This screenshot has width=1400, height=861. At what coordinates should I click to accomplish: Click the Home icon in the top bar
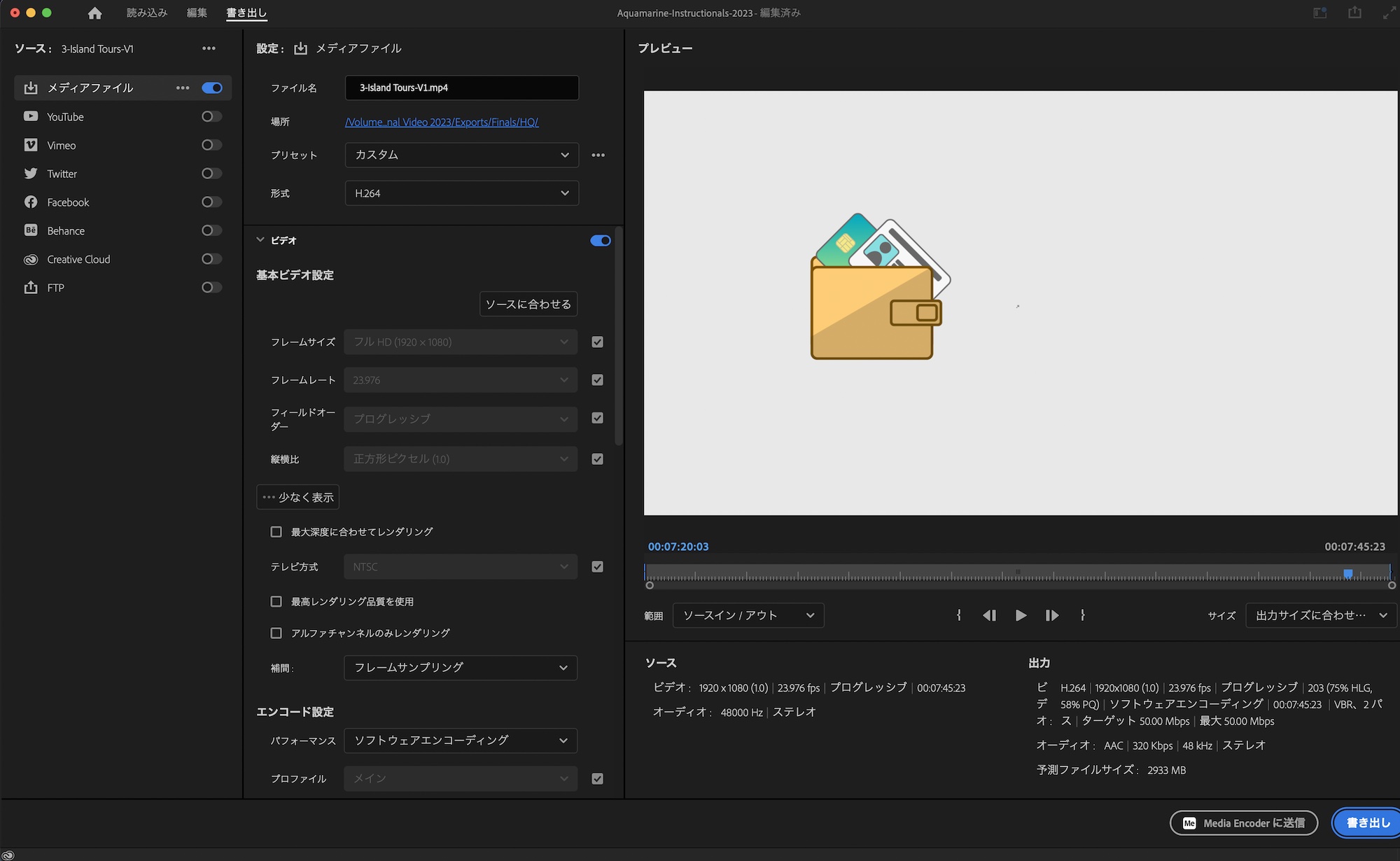pos(94,13)
